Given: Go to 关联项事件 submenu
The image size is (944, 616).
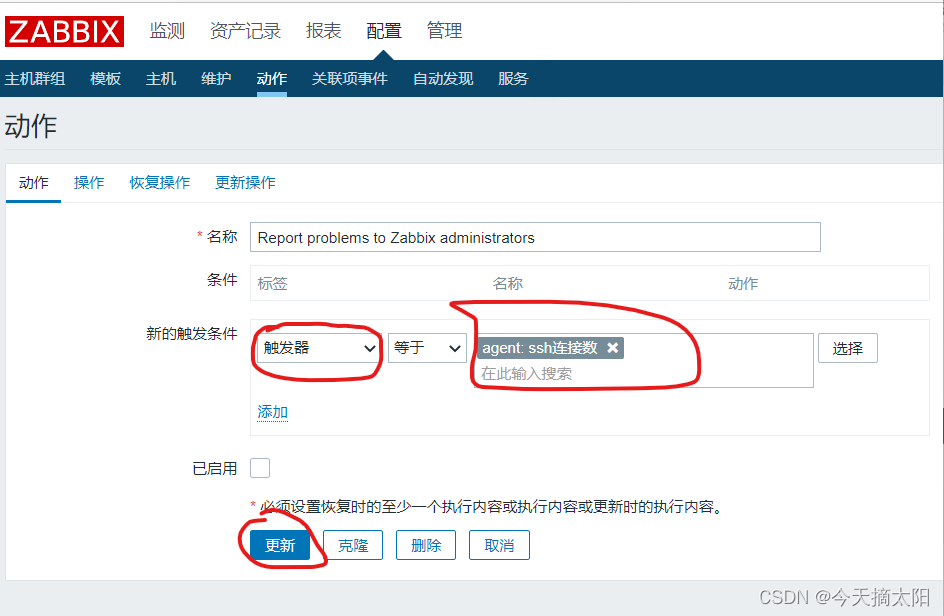Looking at the screenshot, I should point(349,79).
